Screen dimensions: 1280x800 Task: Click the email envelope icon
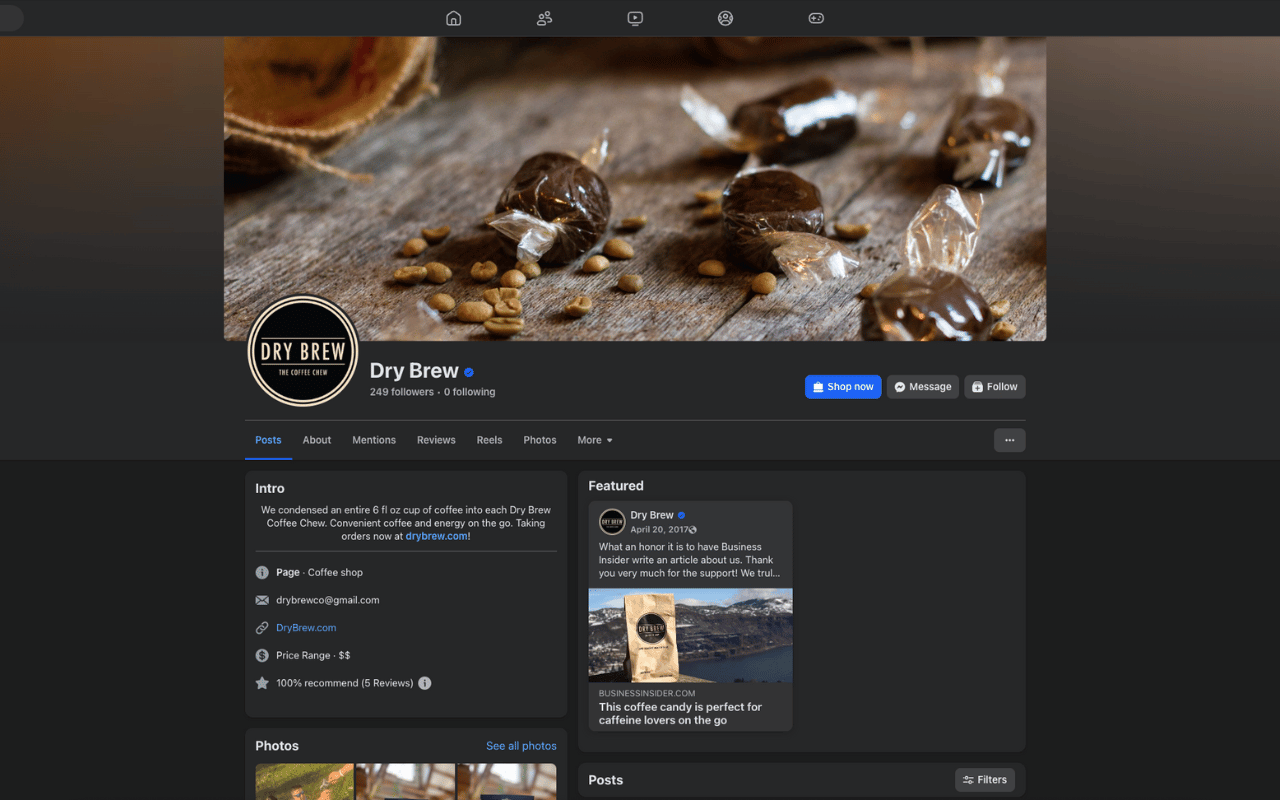(262, 600)
